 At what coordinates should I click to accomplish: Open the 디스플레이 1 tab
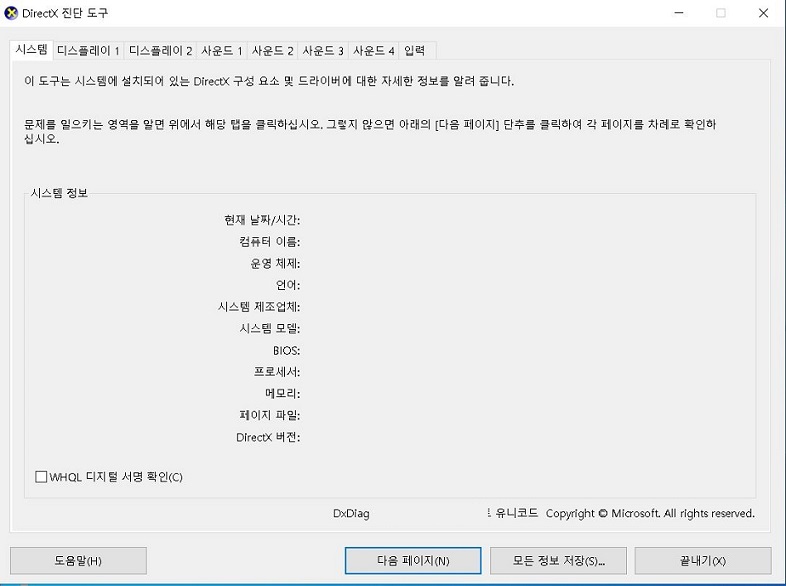coord(88,51)
